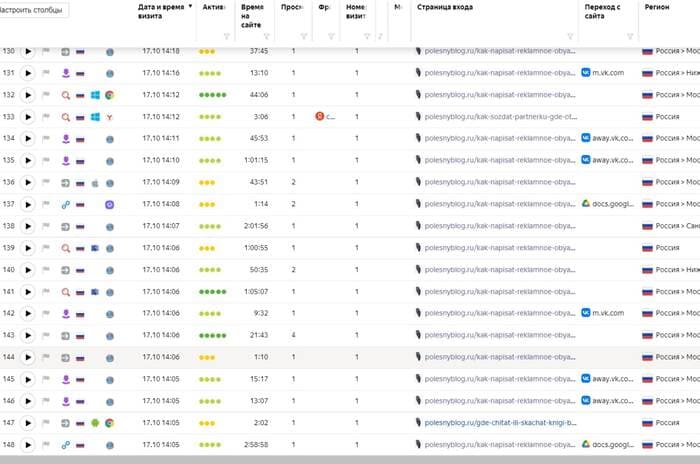
Task: Open the filter for Время на сайте column
Action: pyautogui.click(x=267, y=37)
